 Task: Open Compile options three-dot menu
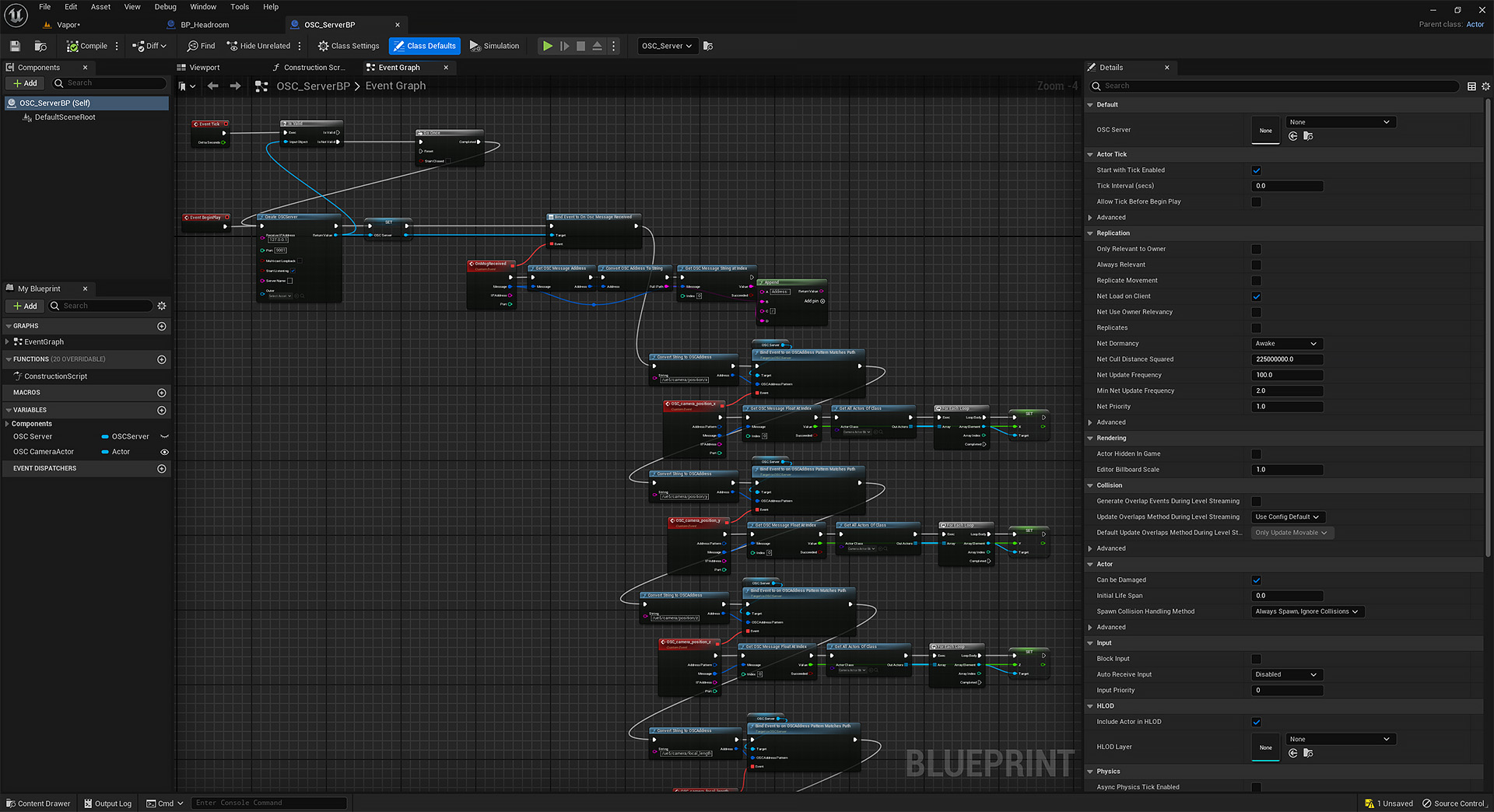pos(117,46)
